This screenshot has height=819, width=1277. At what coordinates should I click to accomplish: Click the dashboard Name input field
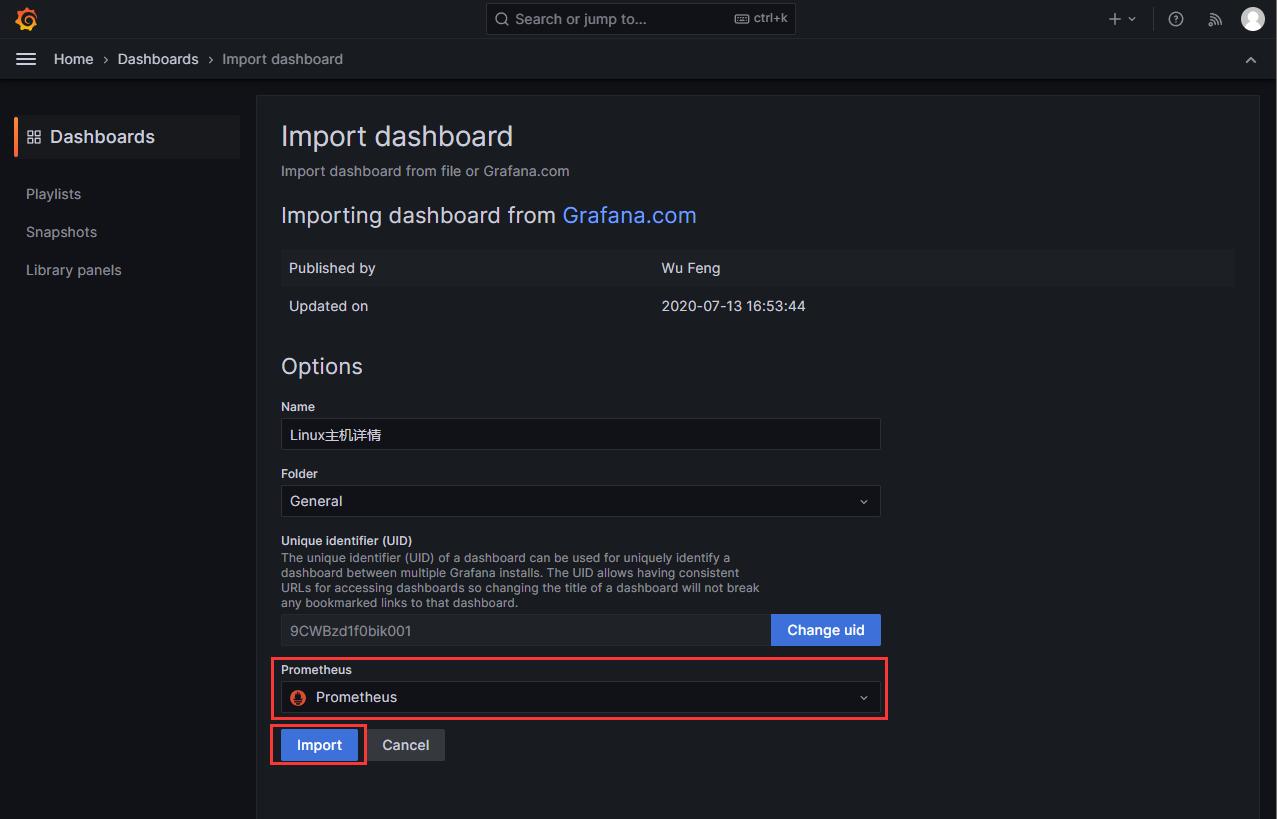[580, 435]
